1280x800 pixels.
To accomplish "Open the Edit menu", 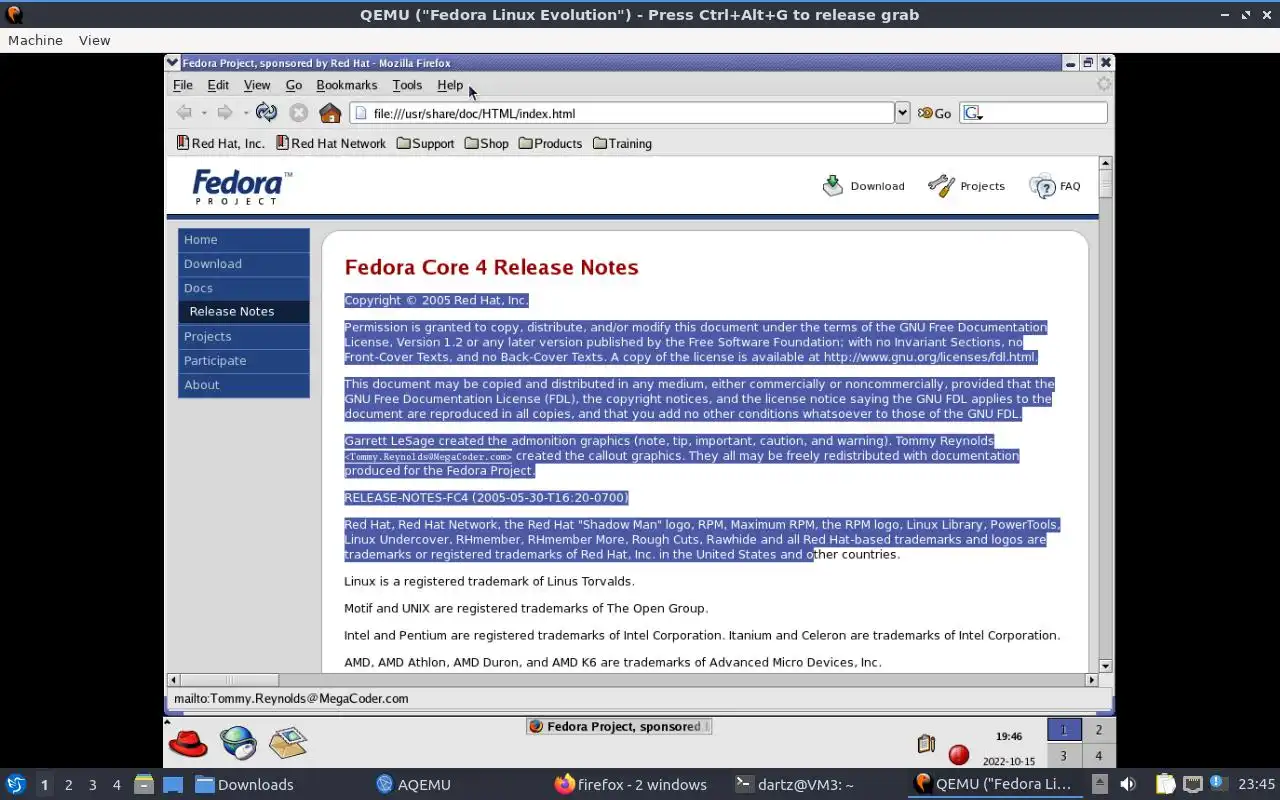I will coord(218,85).
